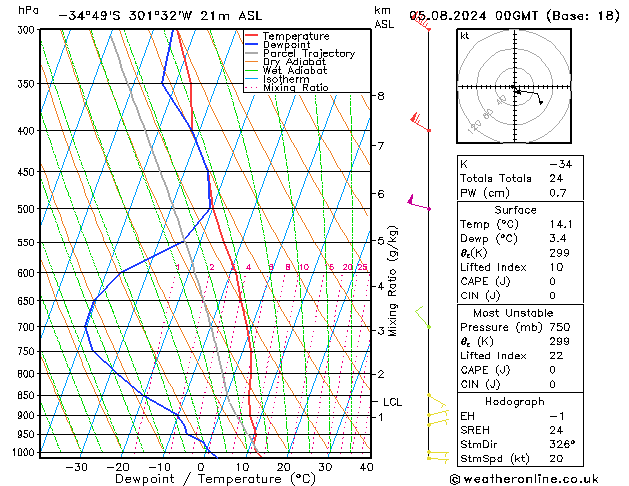
Task: Select the Isotherm legend label
Action: 286,79
